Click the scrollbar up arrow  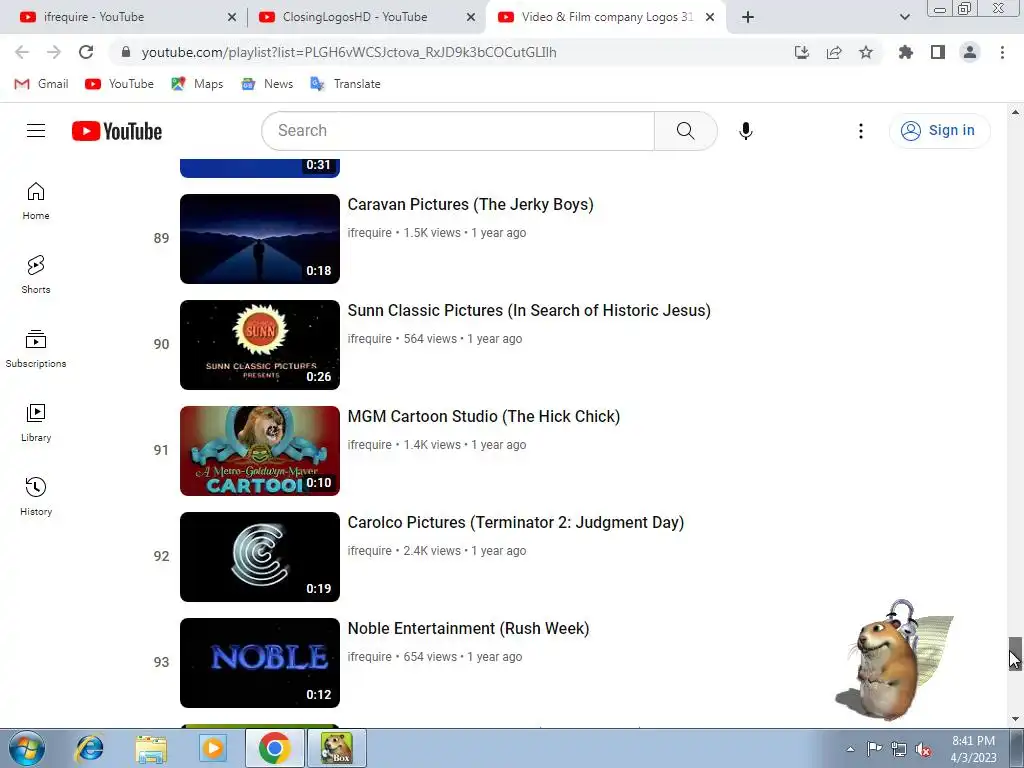[1015, 112]
